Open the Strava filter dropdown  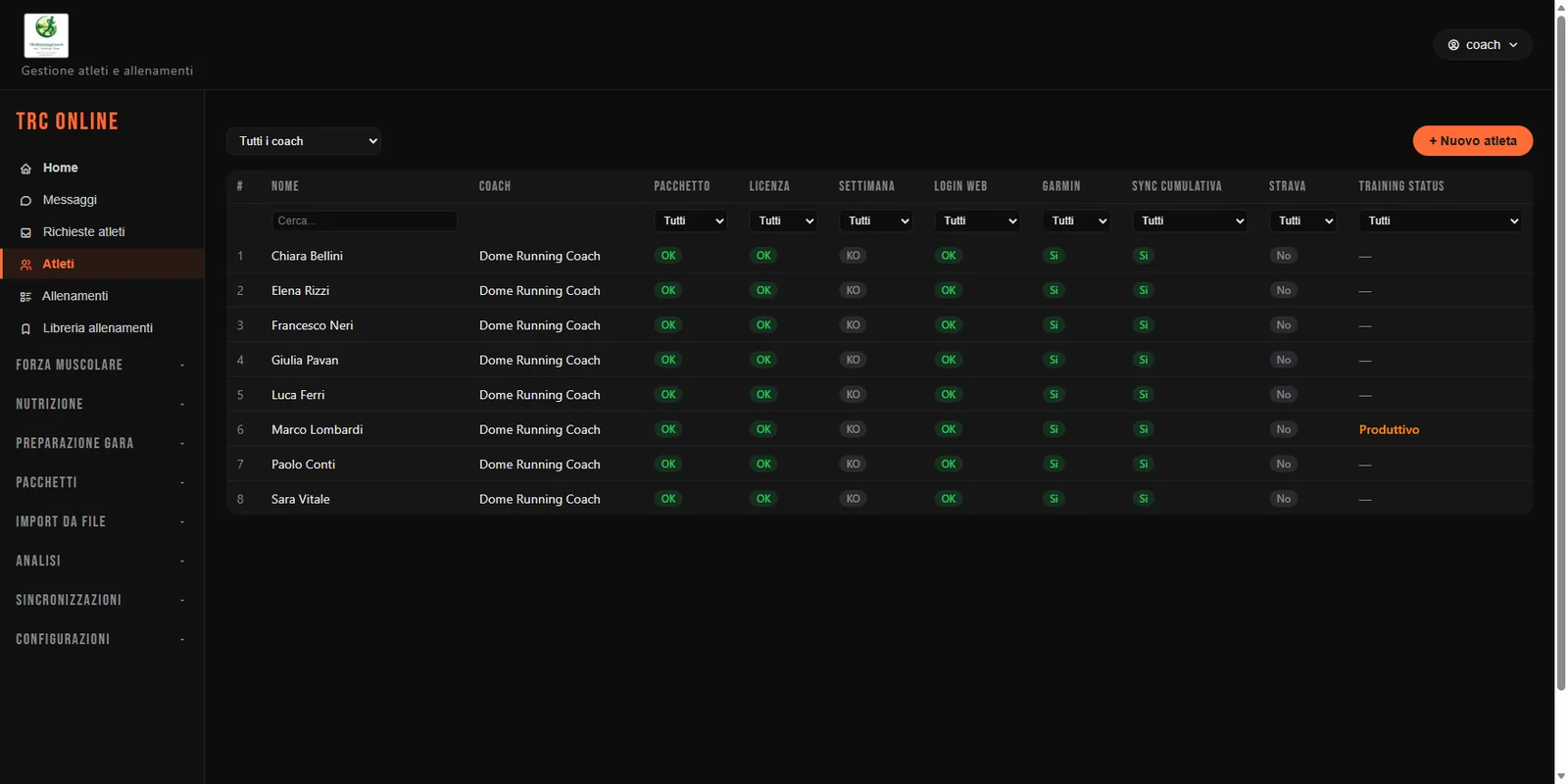pyautogui.click(x=1303, y=220)
